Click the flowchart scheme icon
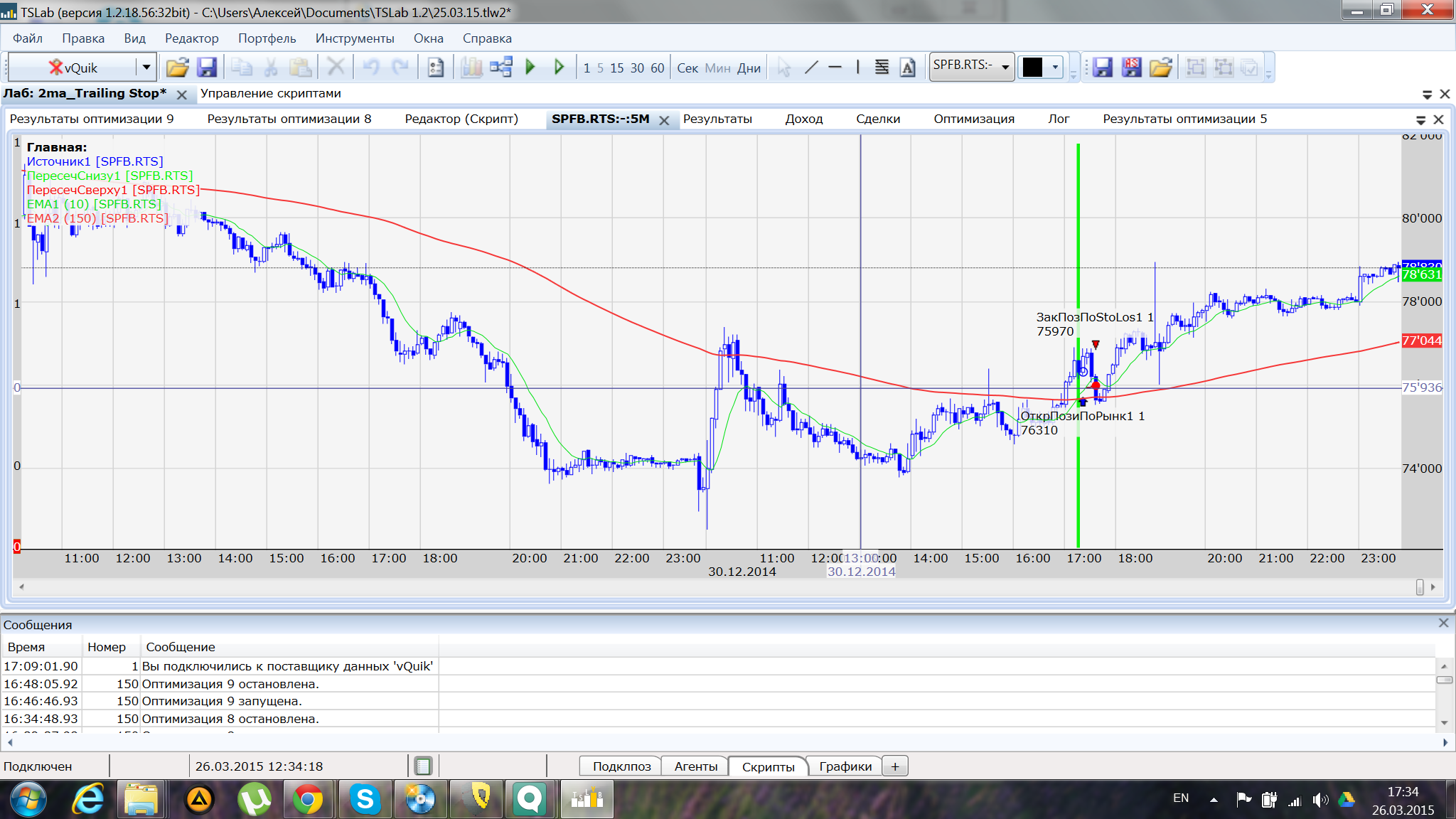 click(501, 68)
